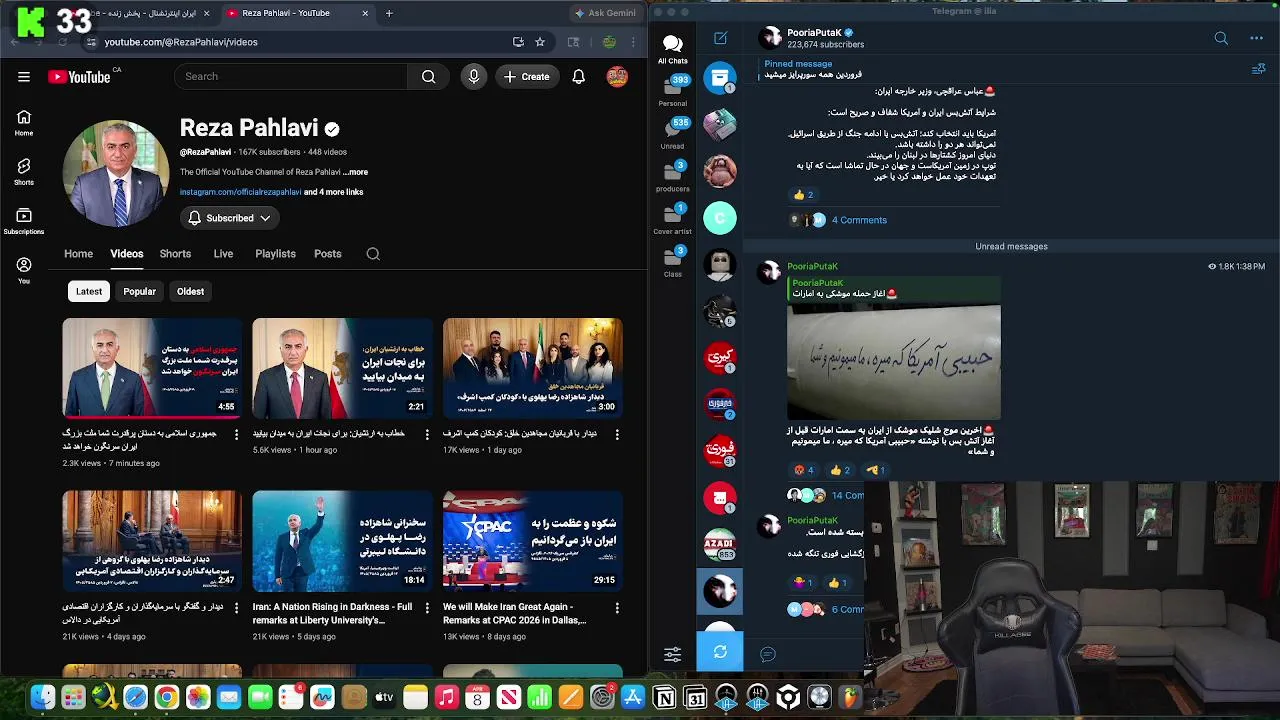Image resolution: width=1280 pixels, height=720 pixels.
Task: Open new Chrome tab with plus
Action: point(389,13)
